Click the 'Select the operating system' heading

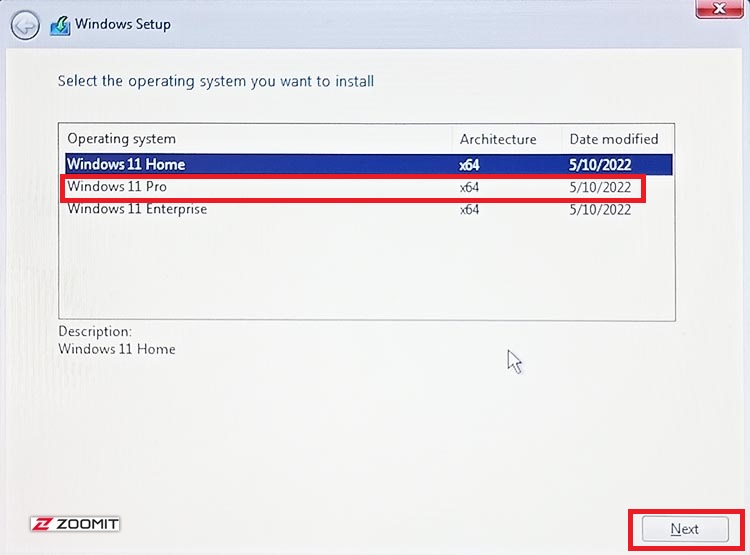pos(216,81)
